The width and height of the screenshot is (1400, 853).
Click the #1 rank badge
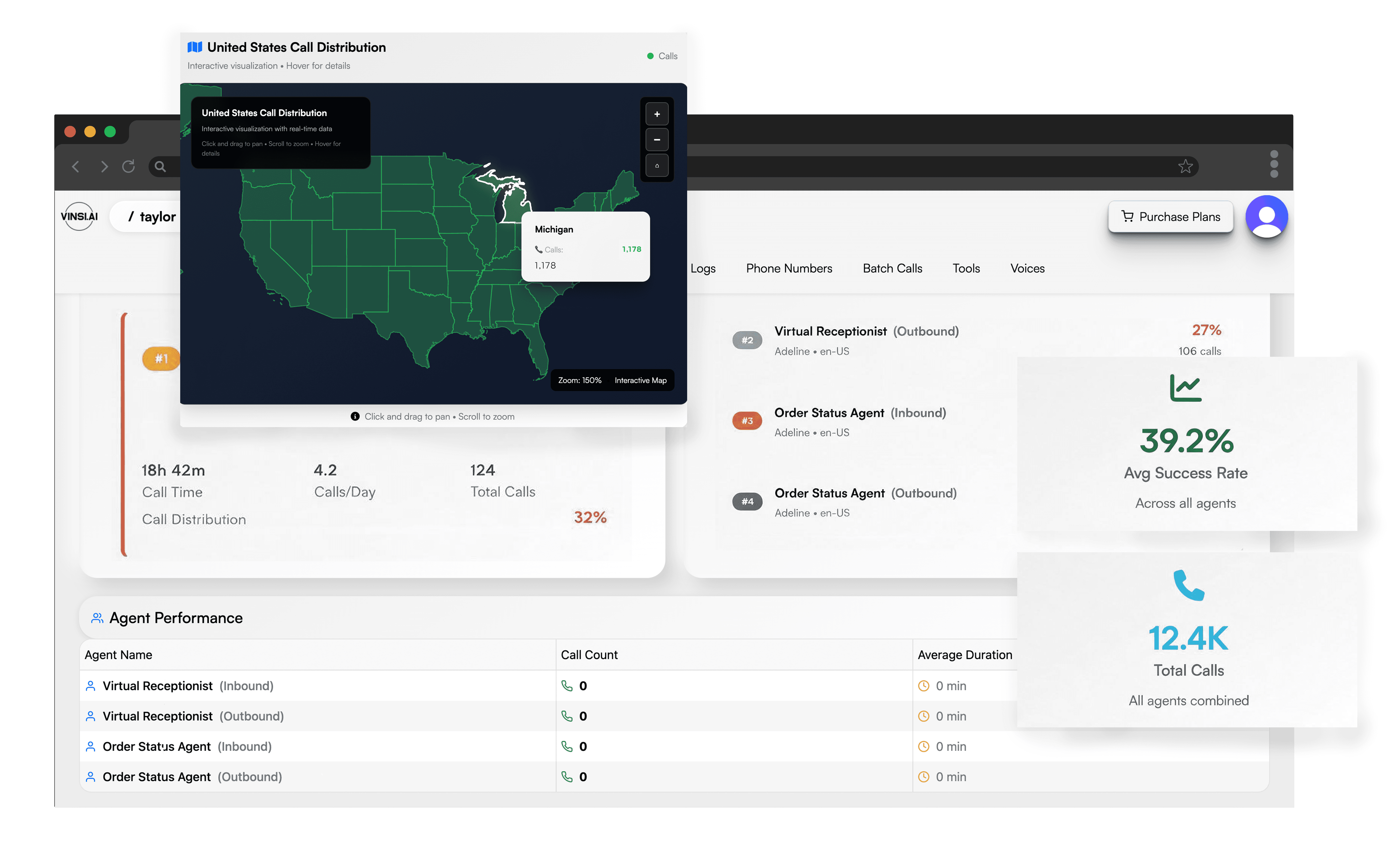click(161, 358)
